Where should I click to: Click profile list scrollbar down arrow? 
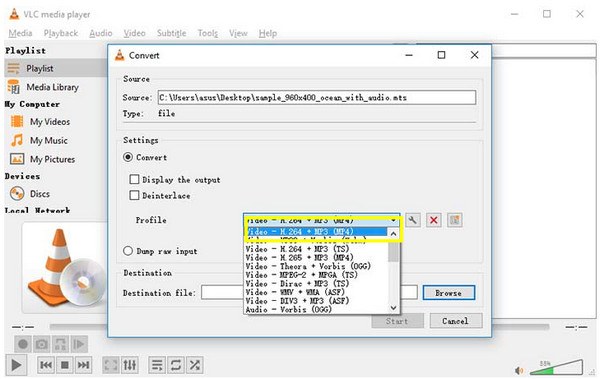(x=393, y=308)
